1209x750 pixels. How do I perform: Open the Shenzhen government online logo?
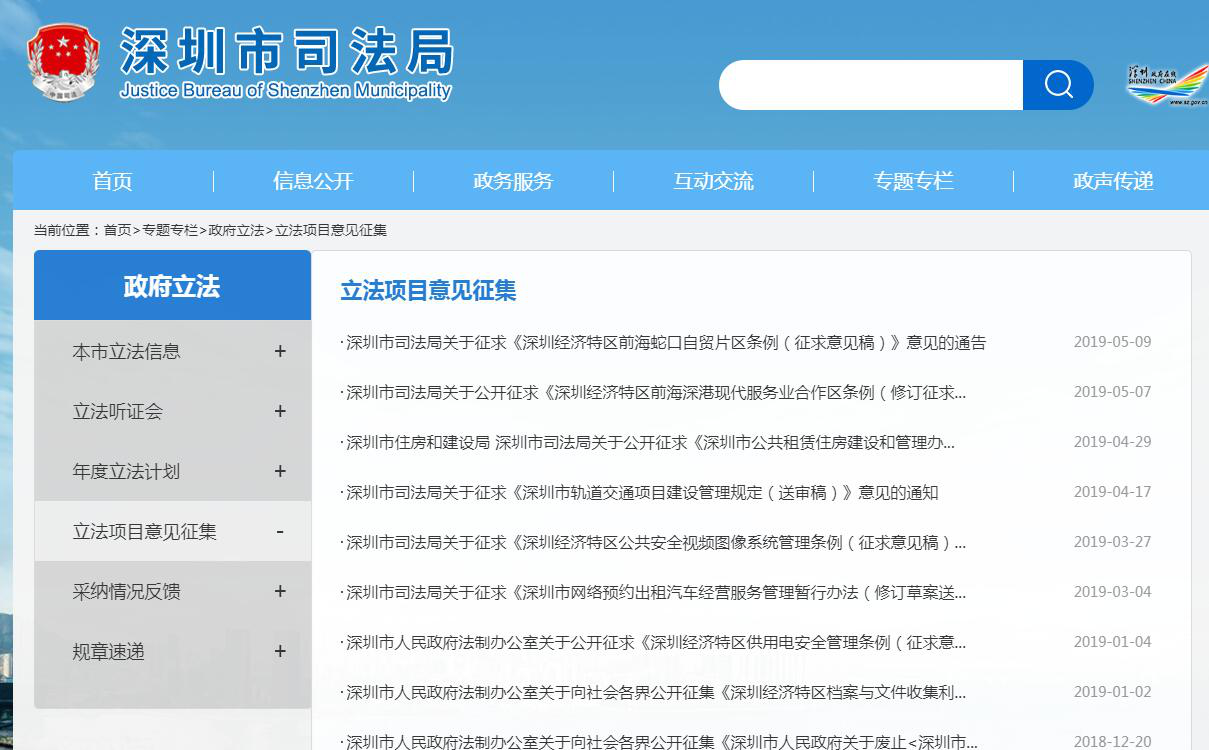(x=1166, y=85)
